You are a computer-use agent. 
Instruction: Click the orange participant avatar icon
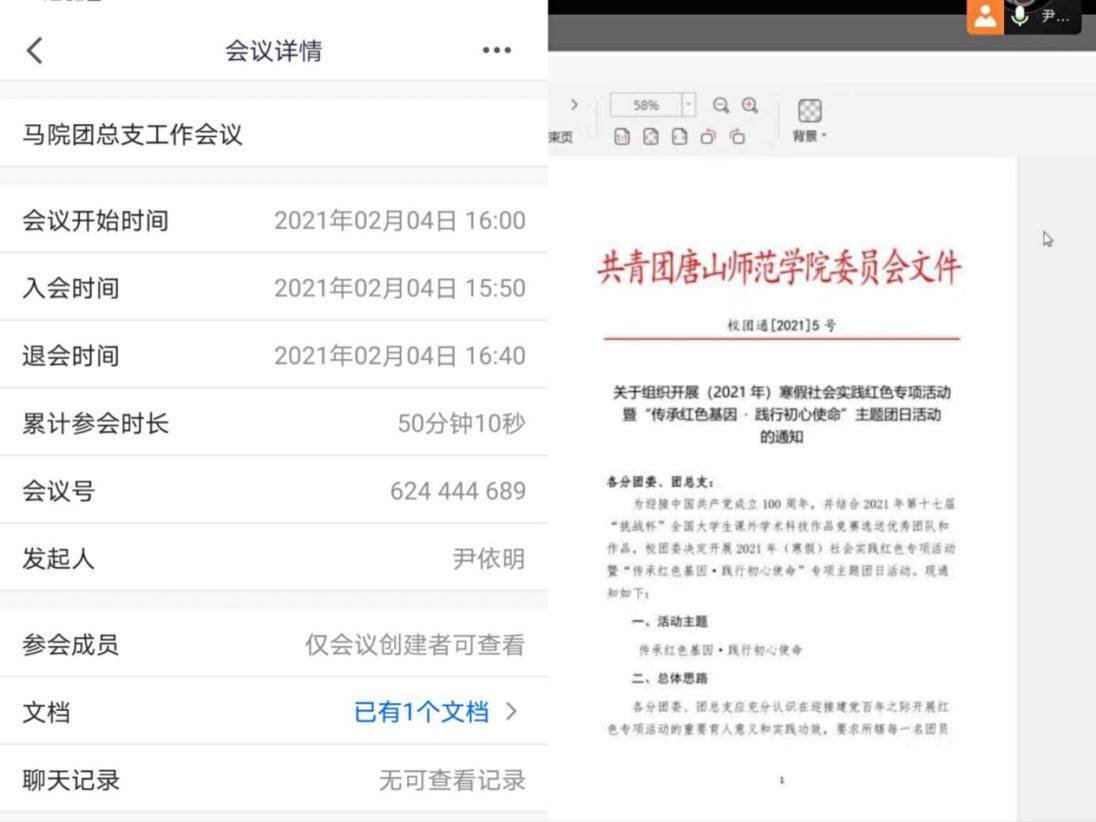tap(985, 16)
